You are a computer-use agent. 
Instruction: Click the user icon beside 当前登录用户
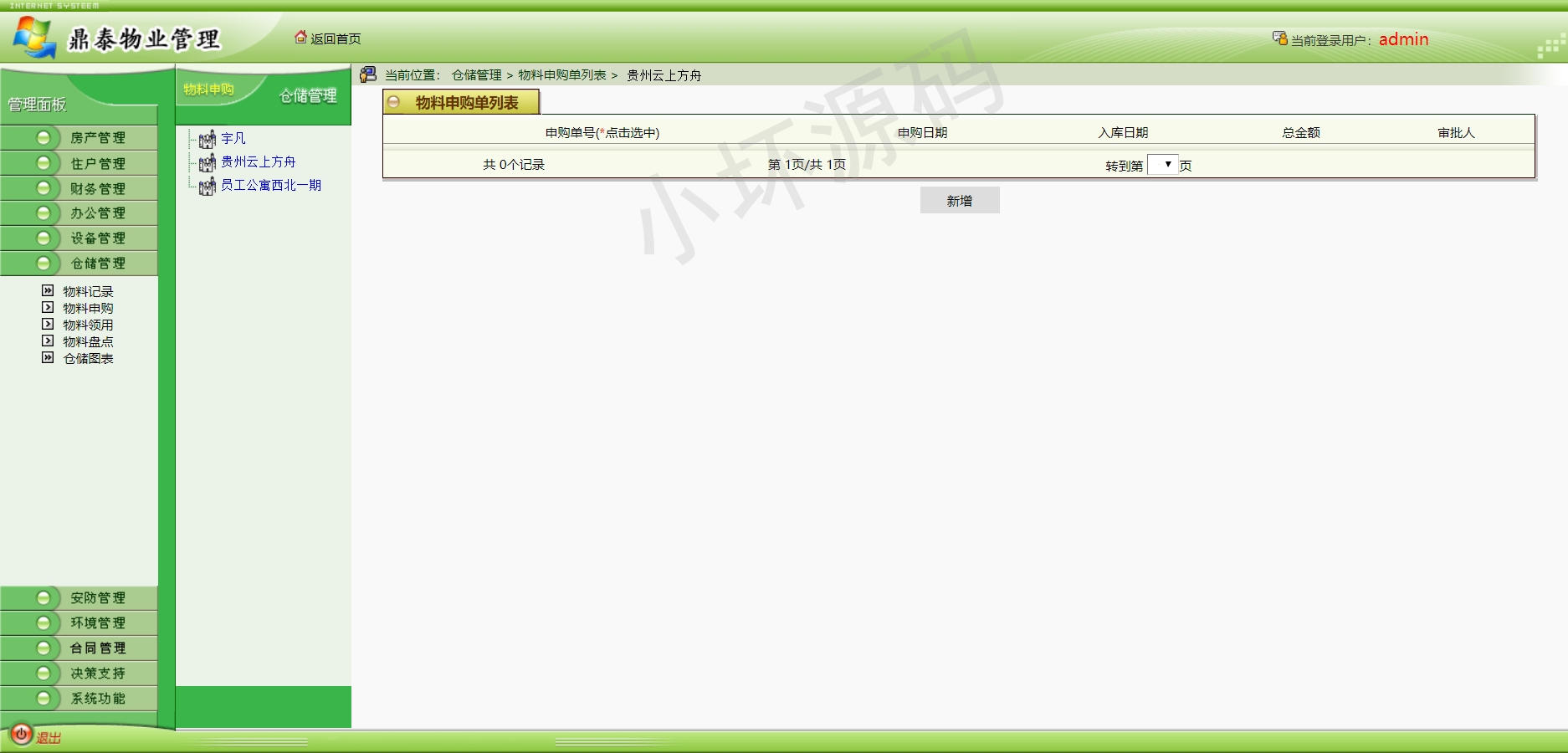pyautogui.click(x=1279, y=38)
